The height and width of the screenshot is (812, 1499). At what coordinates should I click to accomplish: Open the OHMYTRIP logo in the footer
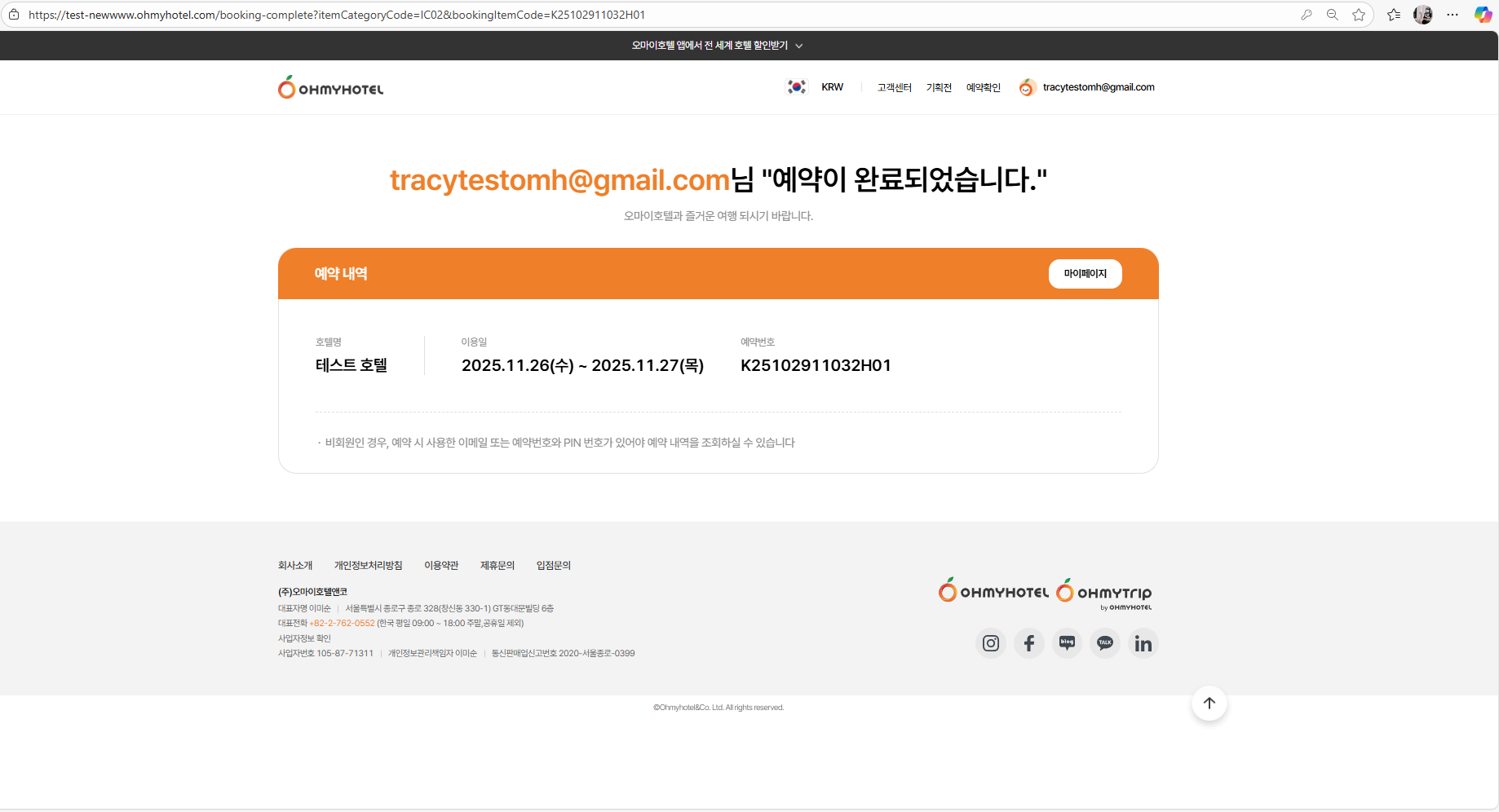click(x=1104, y=593)
